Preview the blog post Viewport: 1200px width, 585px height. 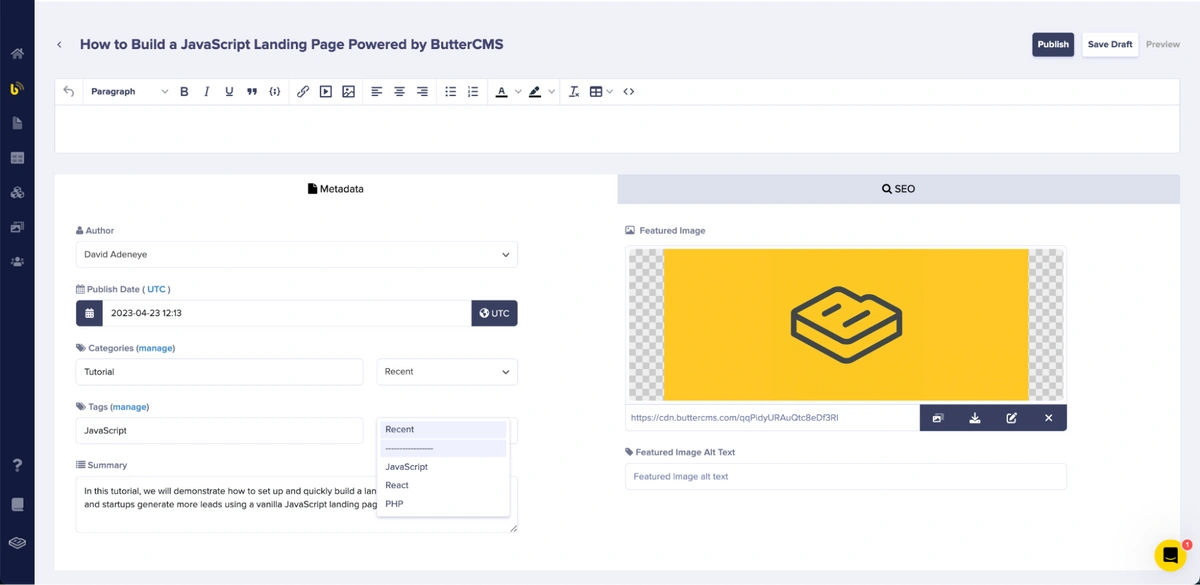[x=1163, y=44]
